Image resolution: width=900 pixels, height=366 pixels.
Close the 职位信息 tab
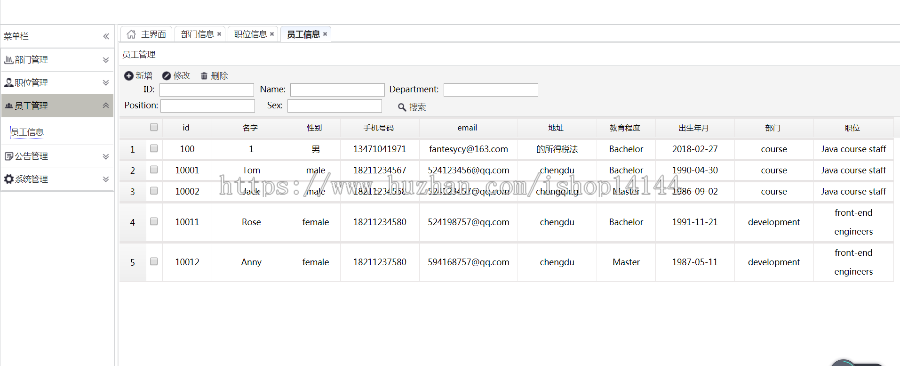(x=272, y=34)
